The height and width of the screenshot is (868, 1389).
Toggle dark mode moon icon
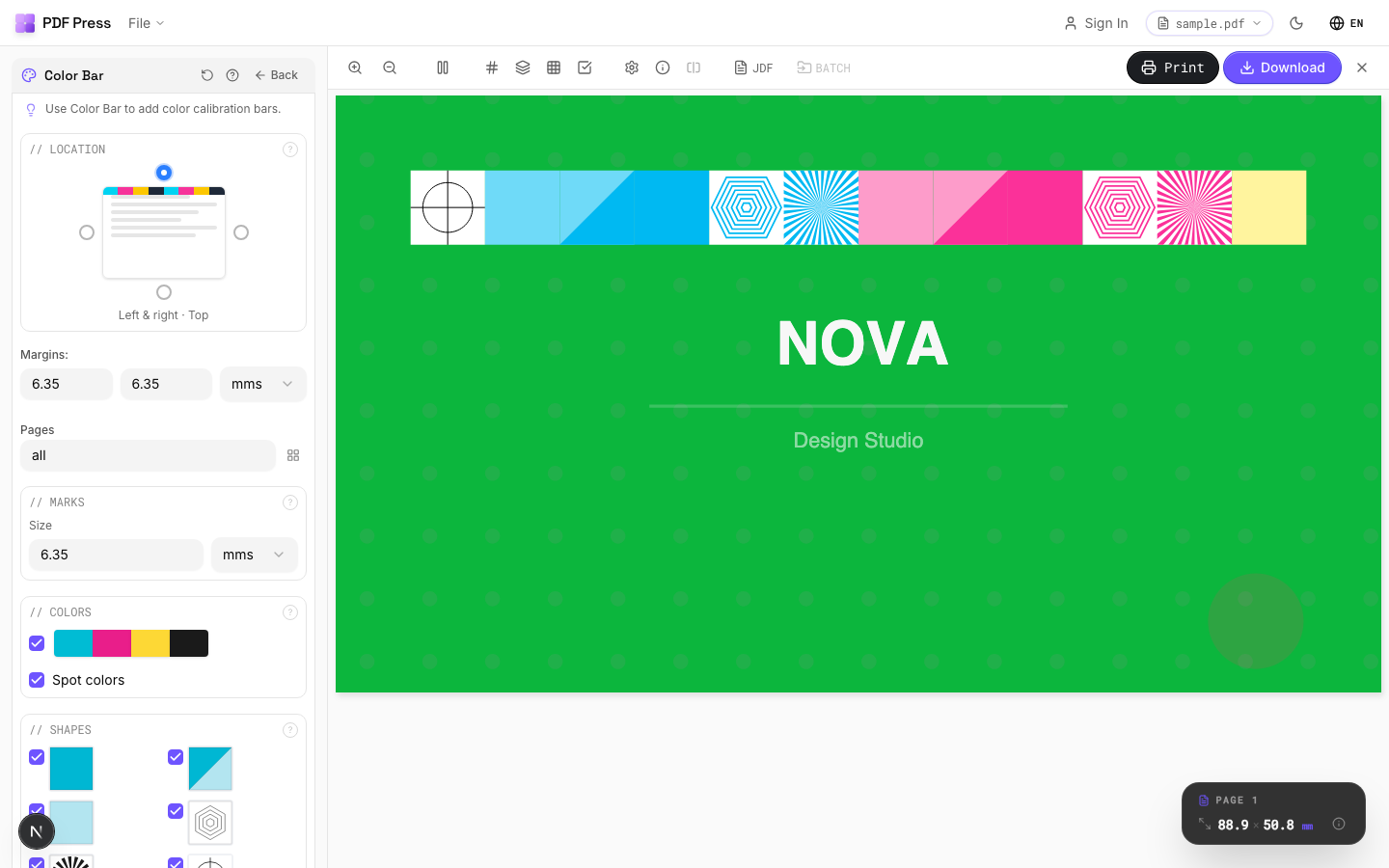tap(1296, 23)
